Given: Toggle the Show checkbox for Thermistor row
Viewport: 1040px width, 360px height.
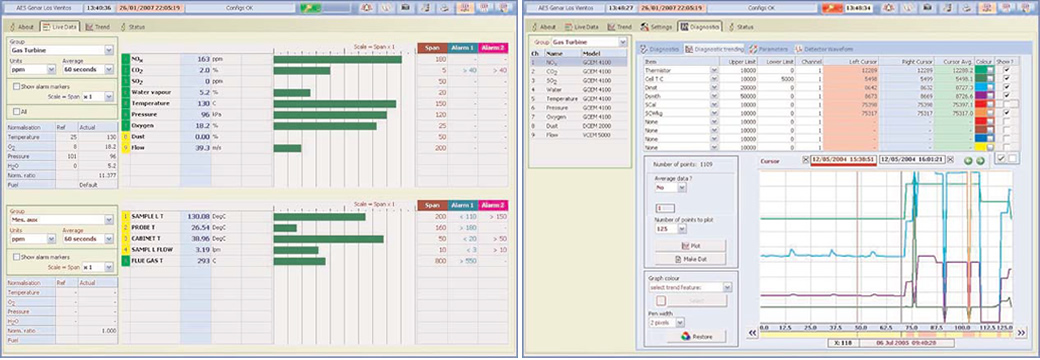Looking at the screenshot, I should pos(1007,69).
